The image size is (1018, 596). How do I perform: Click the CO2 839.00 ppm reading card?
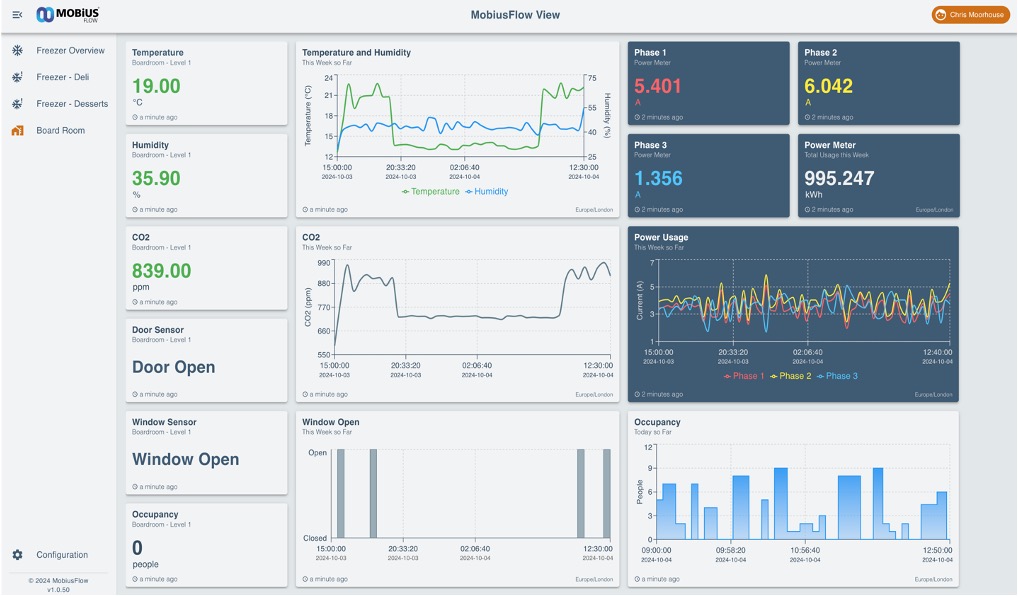pos(207,268)
